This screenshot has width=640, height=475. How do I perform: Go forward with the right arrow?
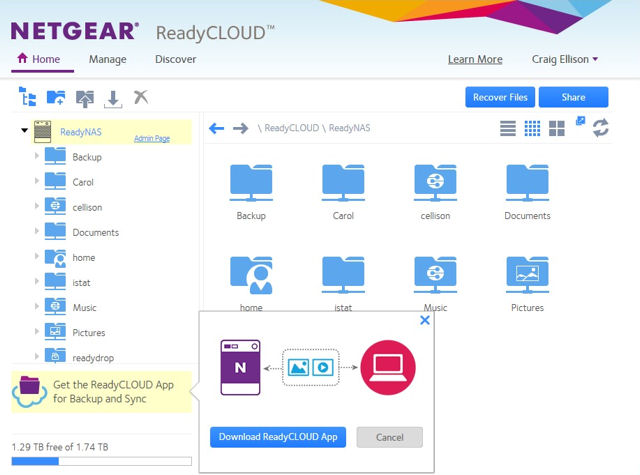(x=240, y=129)
